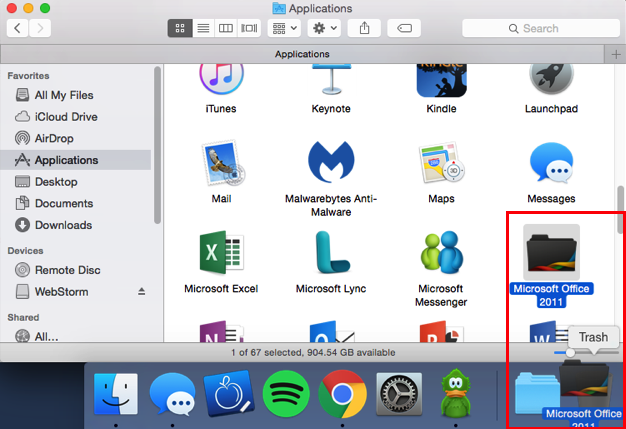Viewport: 626px width, 429px height.
Task: Click the Share toolbar button
Action: tap(364, 28)
